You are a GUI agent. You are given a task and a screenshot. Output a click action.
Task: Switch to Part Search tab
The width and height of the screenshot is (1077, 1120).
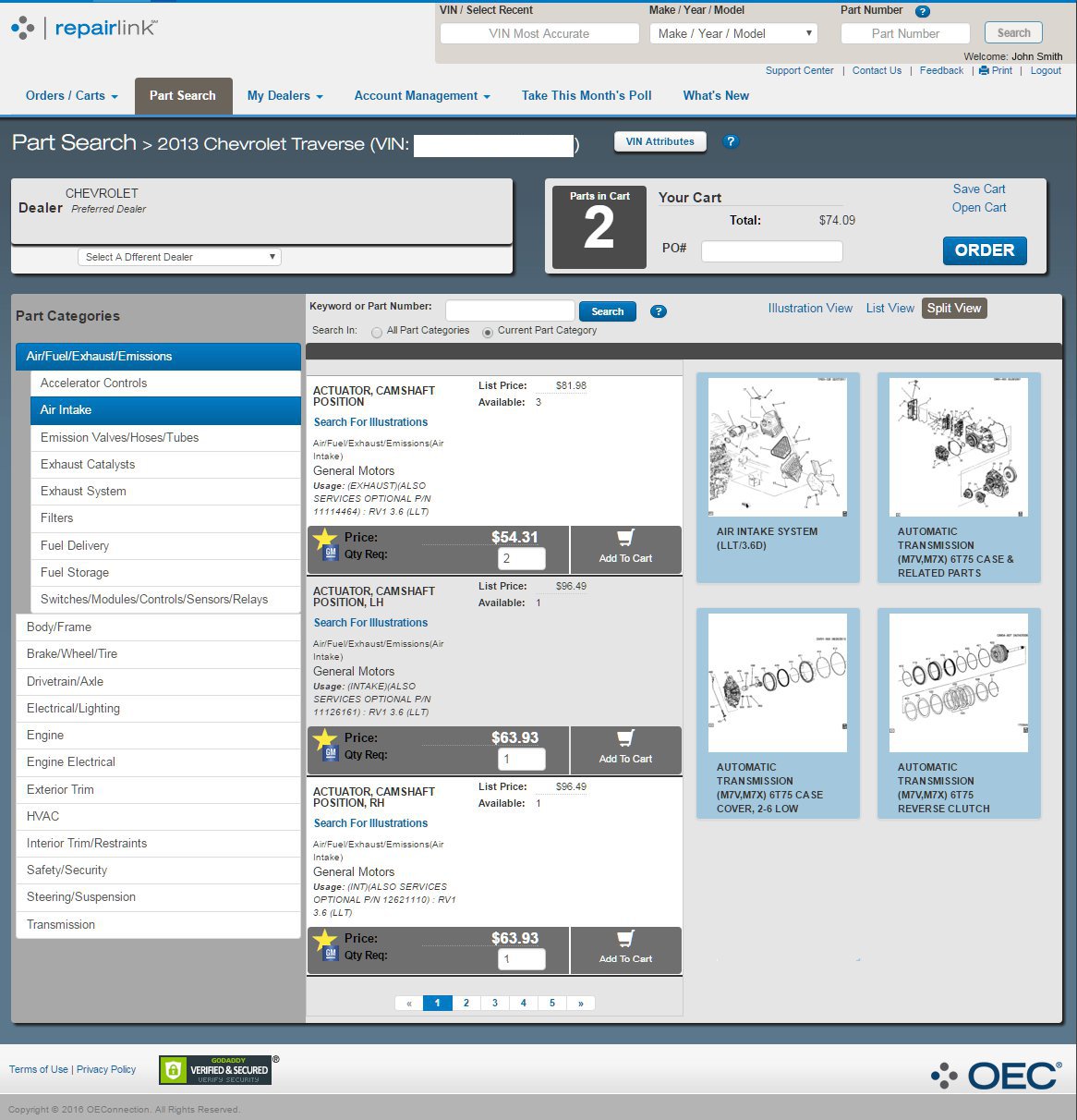click(183, 95)
